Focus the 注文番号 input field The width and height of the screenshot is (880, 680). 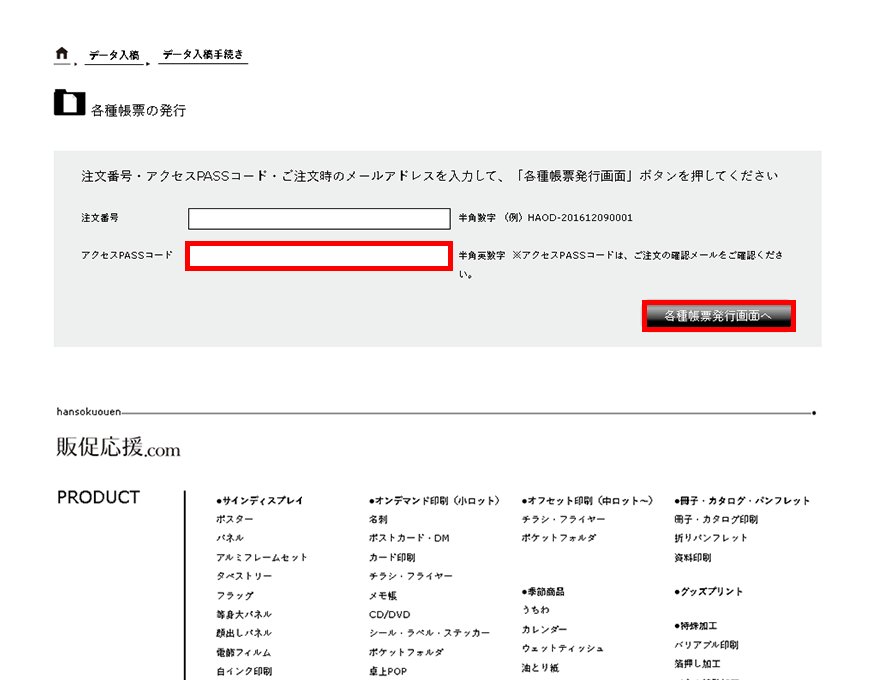point(319,219)
